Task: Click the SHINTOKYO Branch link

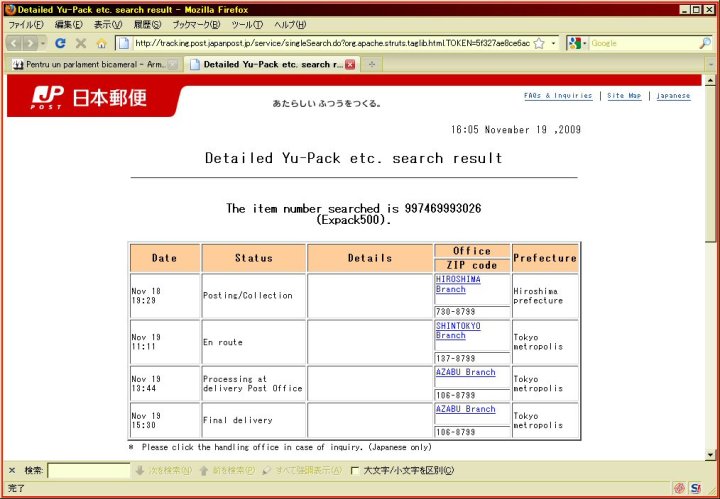Action: tap(458, 330)
